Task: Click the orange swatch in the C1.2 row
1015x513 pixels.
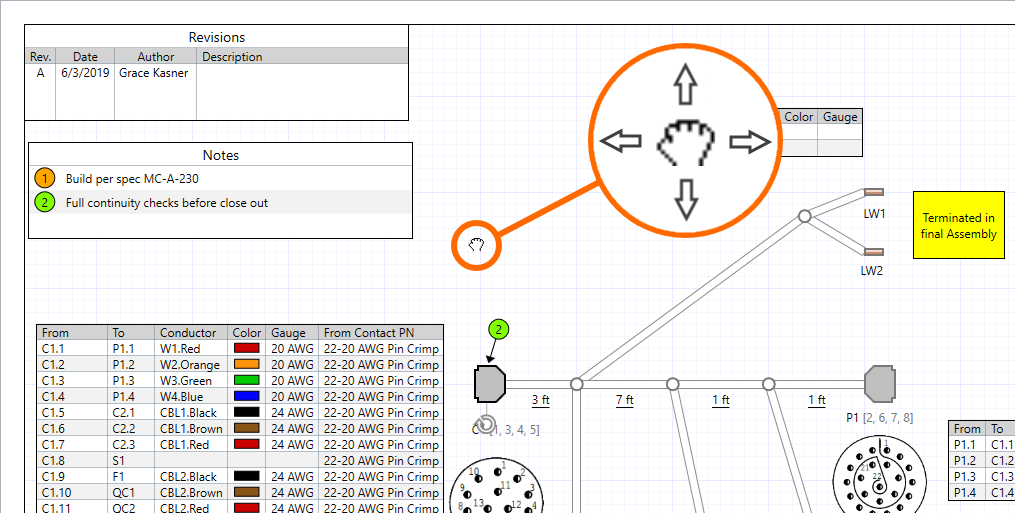Action: (x=247, y=364)
